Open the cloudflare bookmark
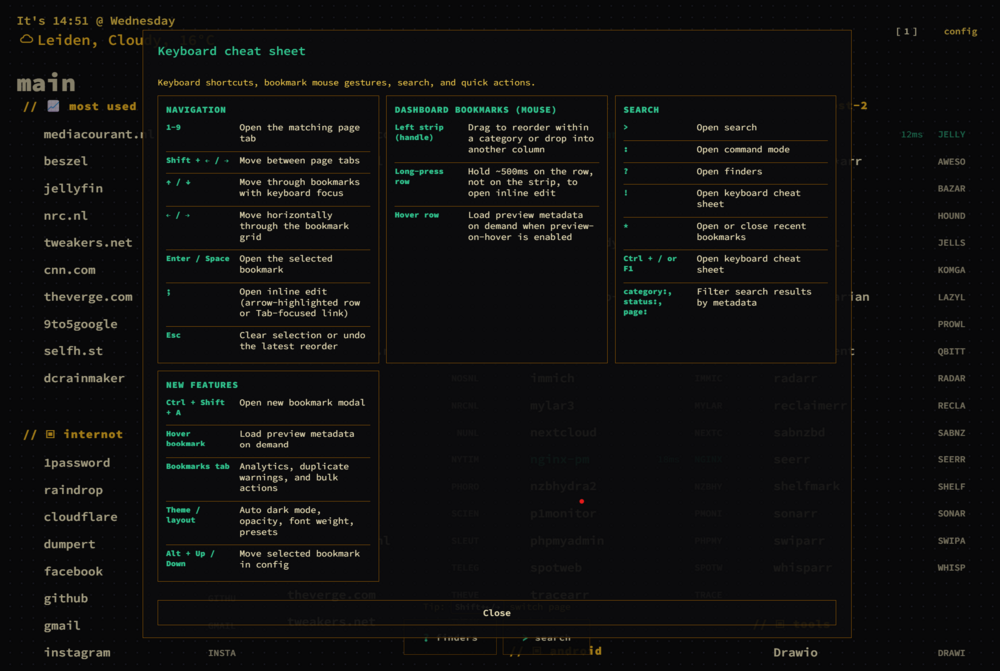 pyautogui.click(x=80, y=517)
